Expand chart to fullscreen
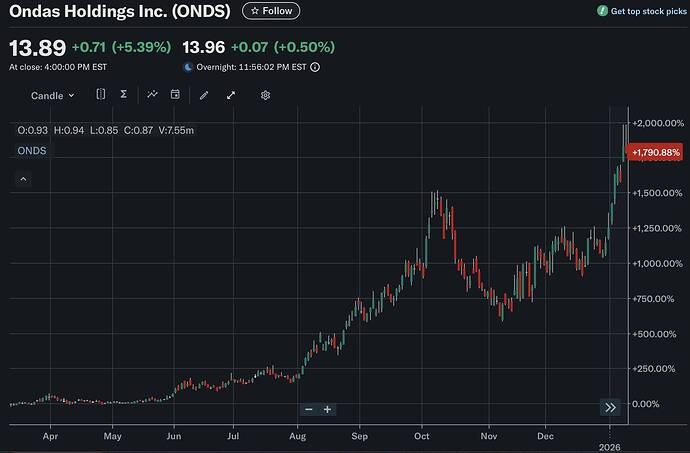The image size is (690, 453). 231,95
